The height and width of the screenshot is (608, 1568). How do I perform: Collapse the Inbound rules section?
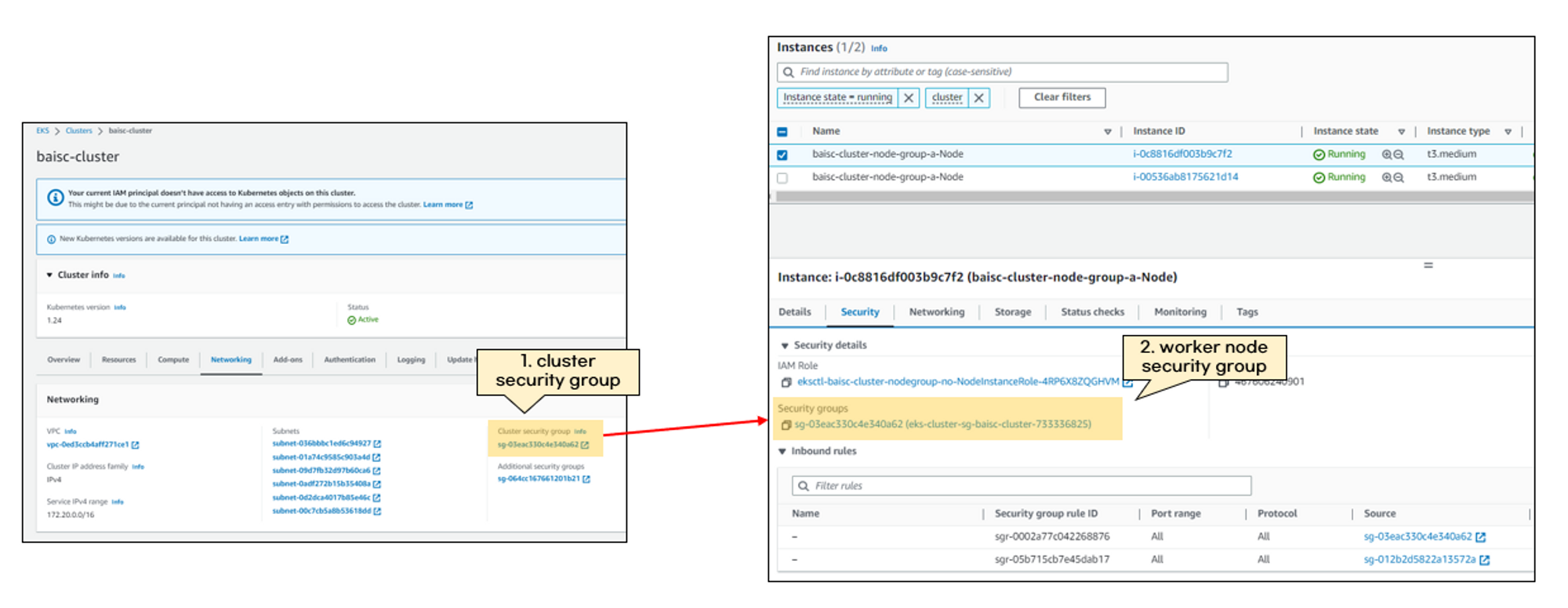point(782,452)
